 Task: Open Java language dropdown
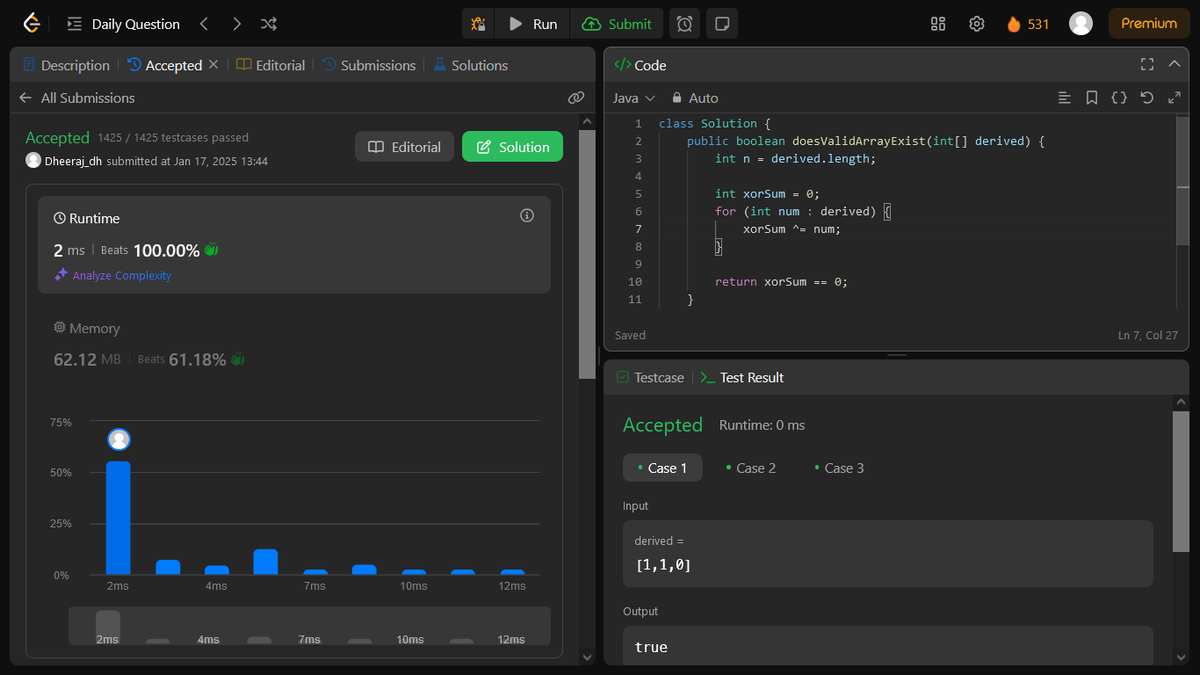tap(634, 98)
